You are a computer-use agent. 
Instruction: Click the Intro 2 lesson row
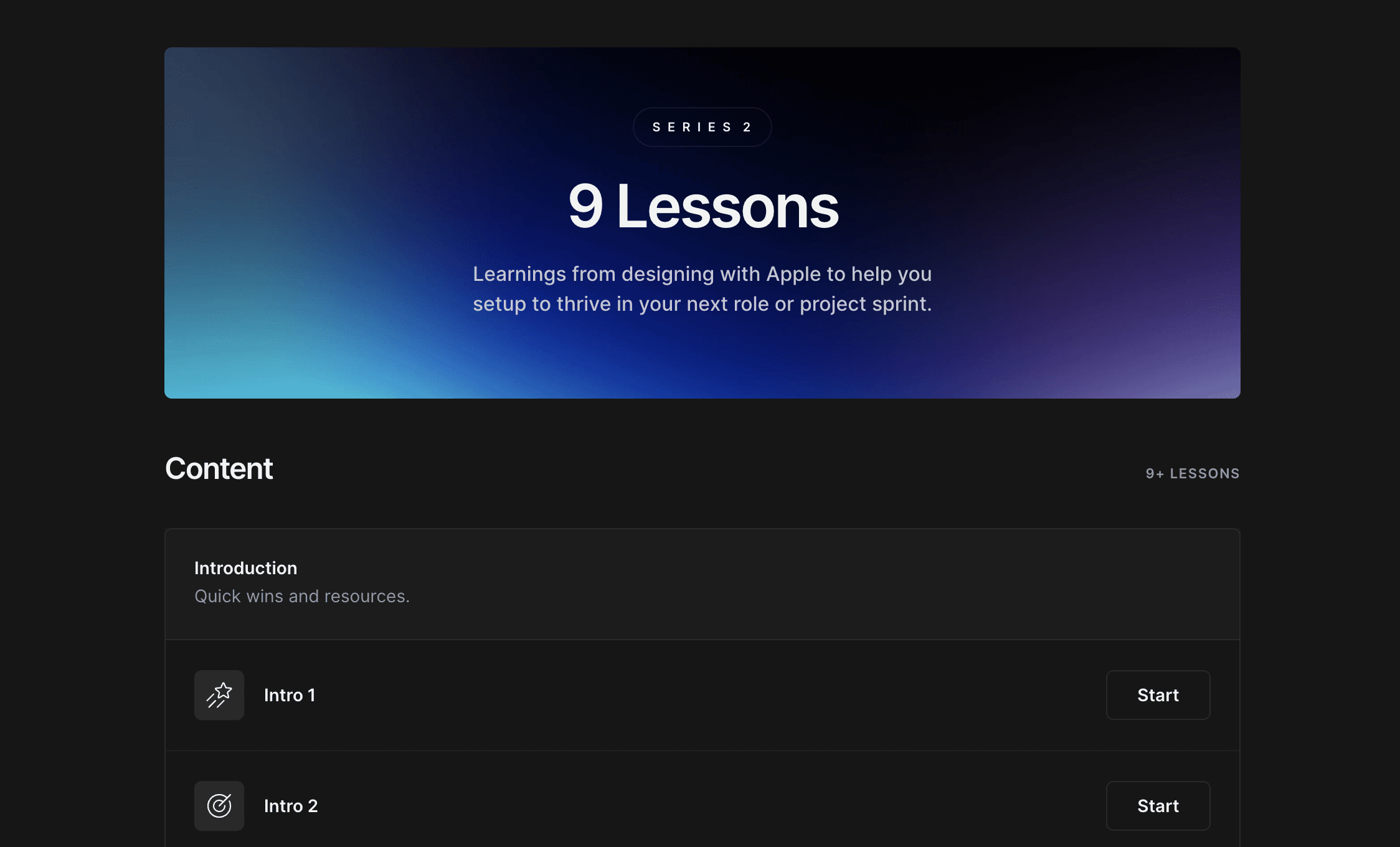pos(702,806)
